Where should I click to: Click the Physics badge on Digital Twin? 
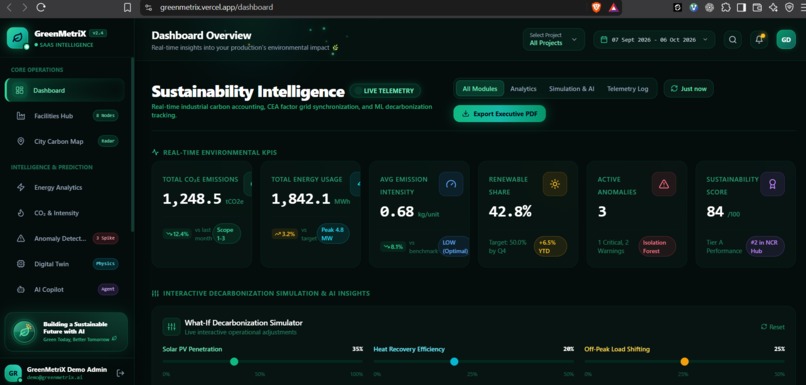click(105, 264)
